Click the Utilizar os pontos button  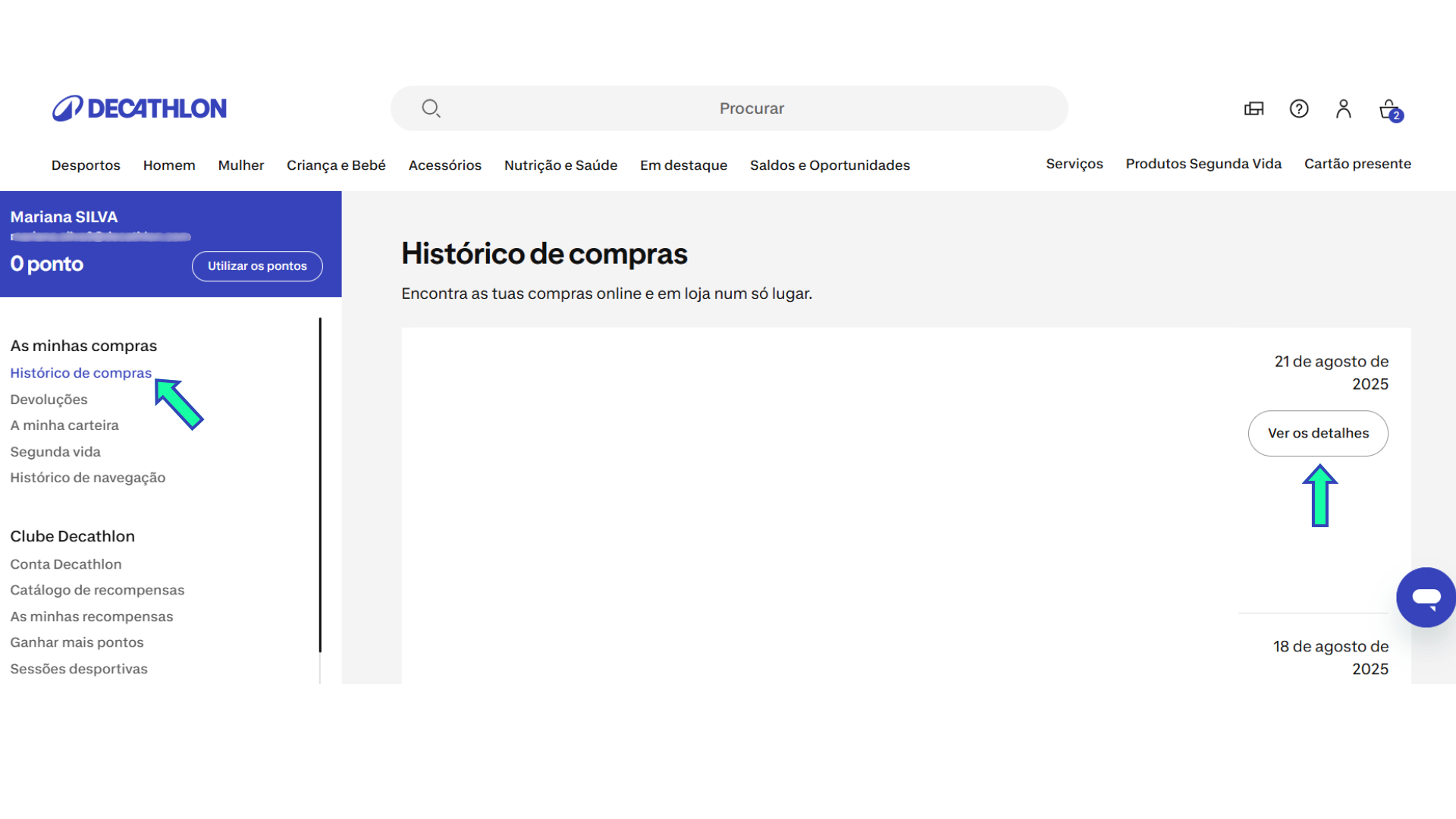[257, 266]
